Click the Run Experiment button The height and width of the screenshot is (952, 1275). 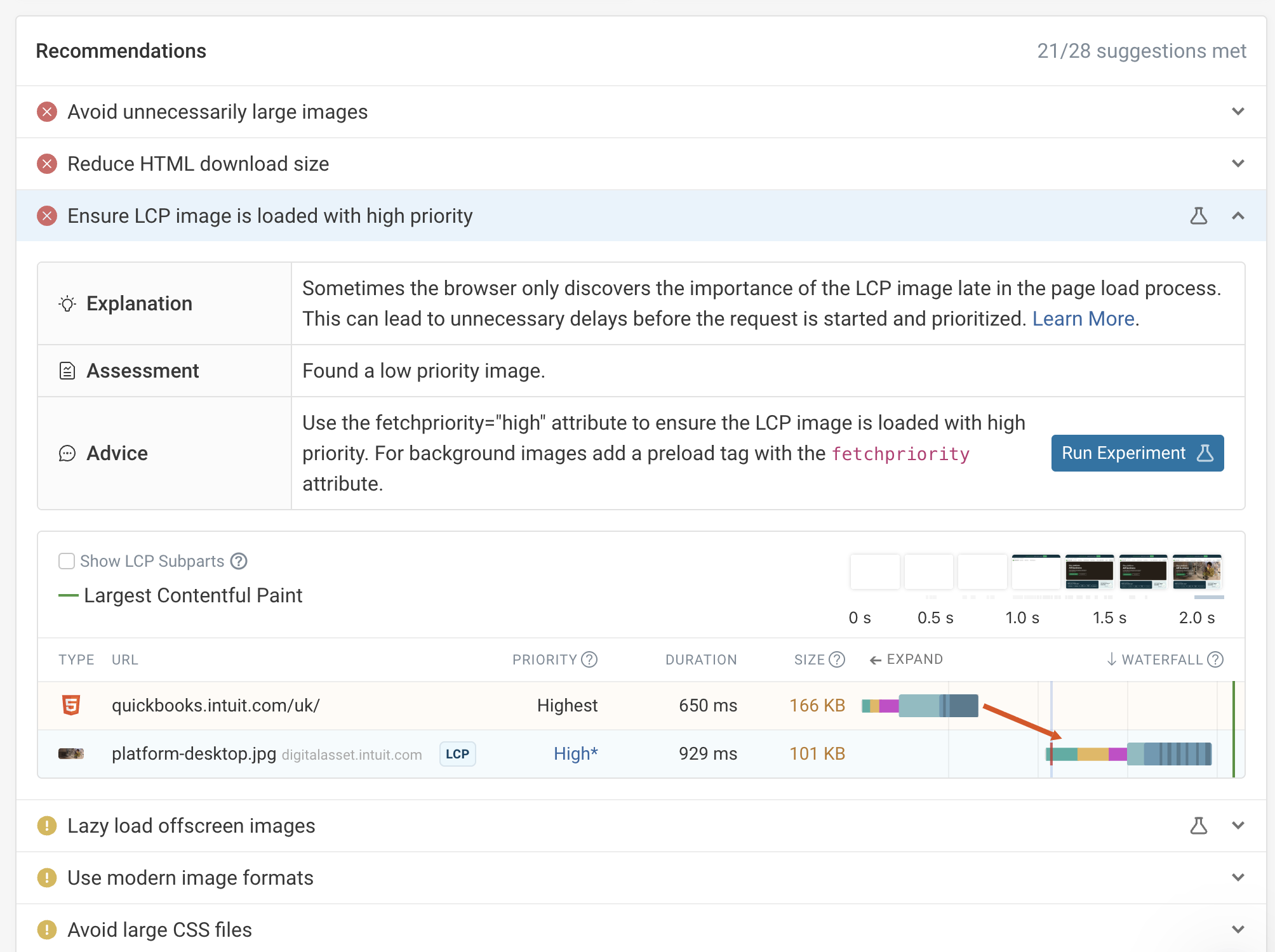click(1137, 453)
